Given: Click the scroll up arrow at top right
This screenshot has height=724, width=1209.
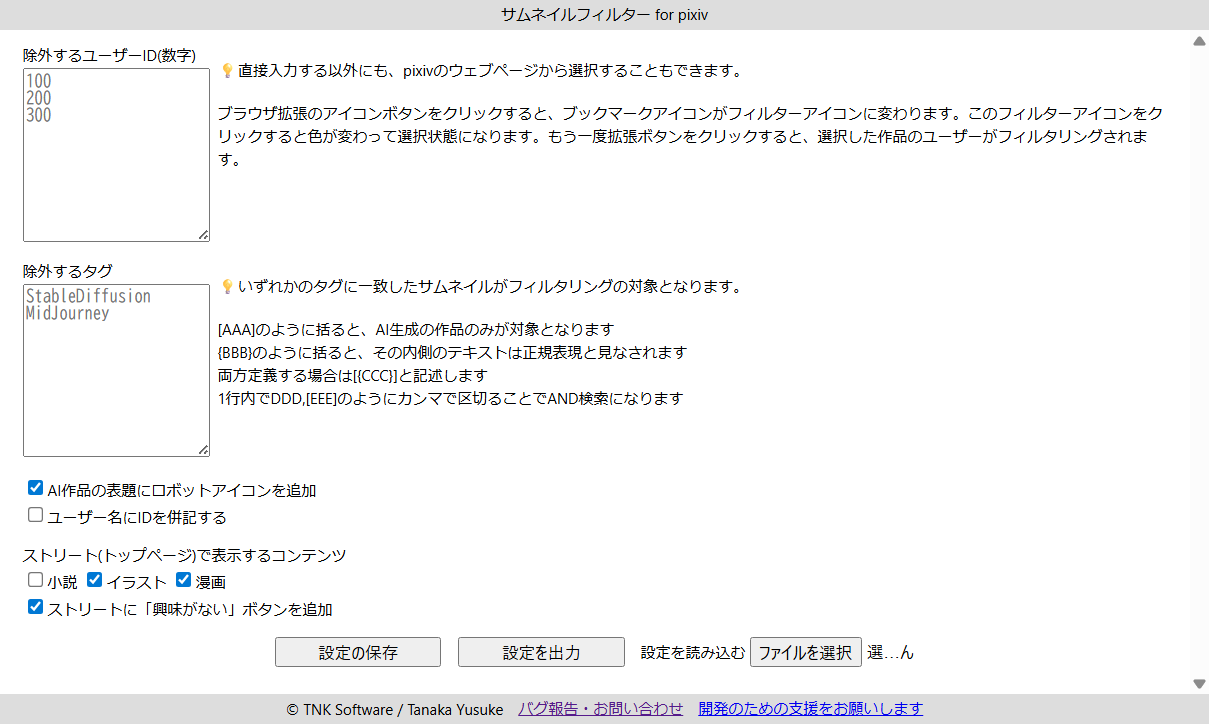Looking at the screenshot, I should (x=1199, y=41).
